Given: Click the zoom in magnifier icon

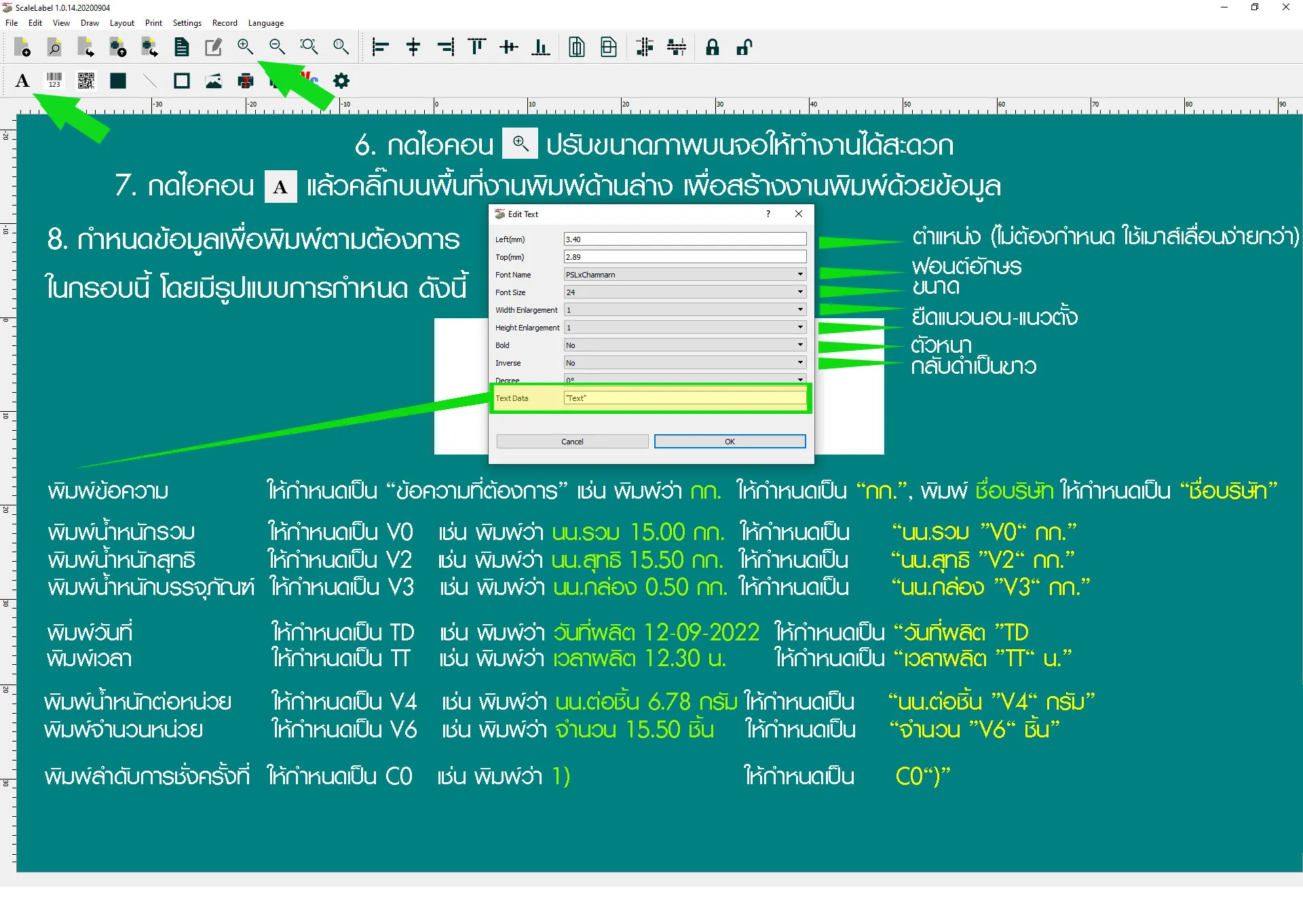Looking at the screenshot, I should (245, 47).
